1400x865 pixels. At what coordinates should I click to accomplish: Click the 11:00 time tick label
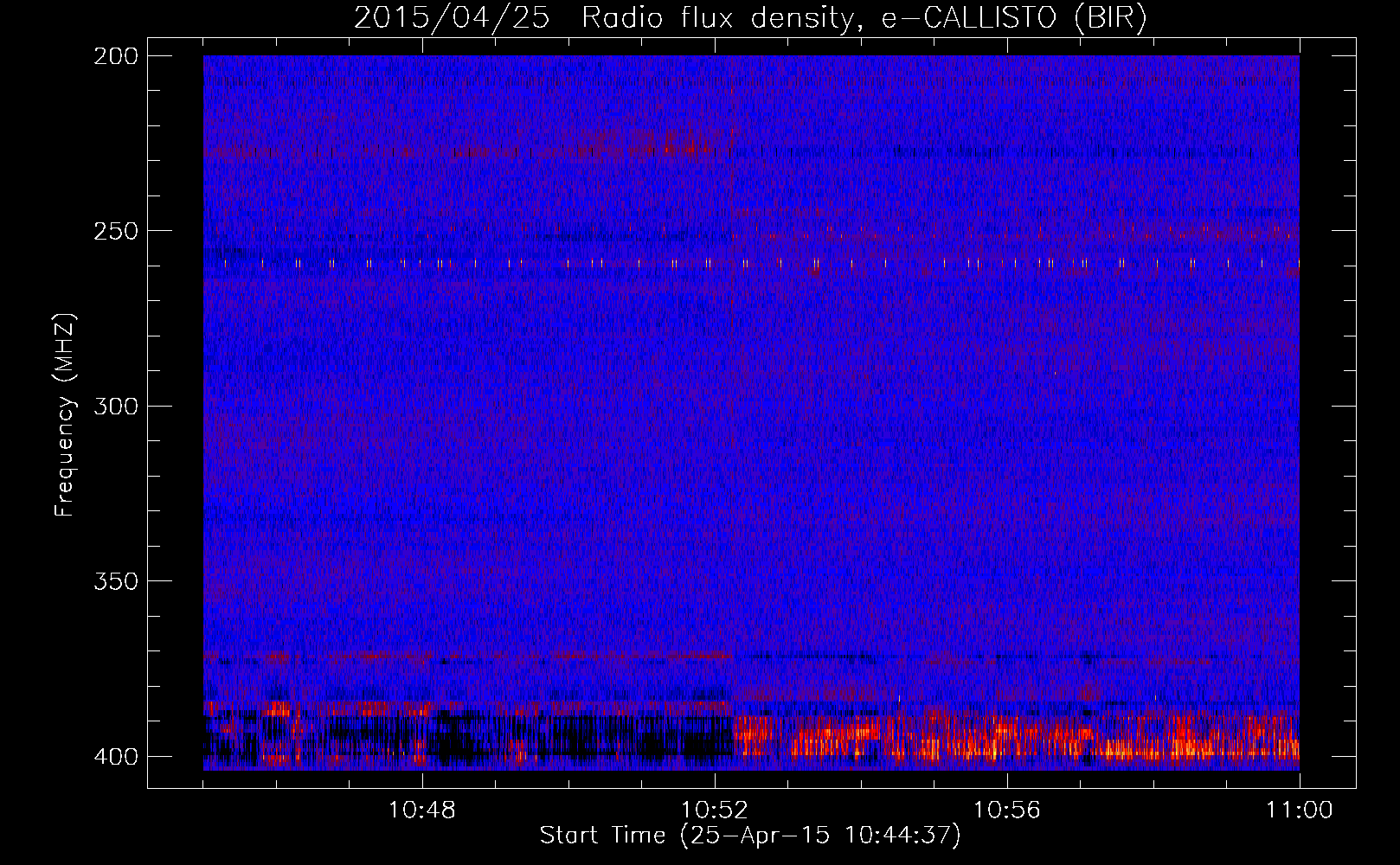[1300, 811]
